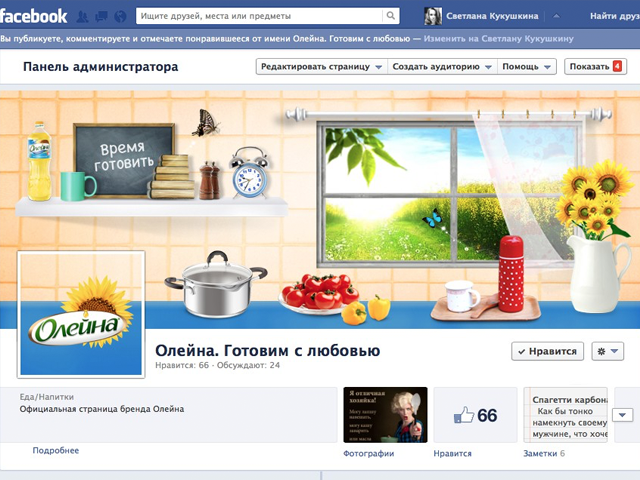Click 'Нравится: 66 · Обсуждают: 24' text
This screenshot has width=640, height=480.
tap(218, 365)
